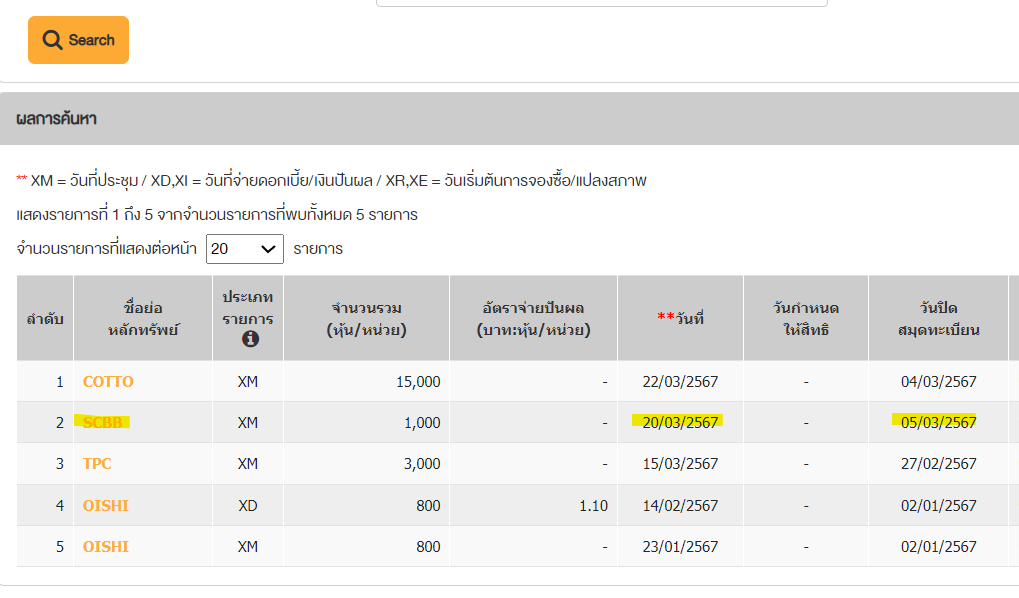This screenshot has width=1019, height=598.
Task: Click the info icon under ประเภทรายการ
Action: [x=250, y=339]
